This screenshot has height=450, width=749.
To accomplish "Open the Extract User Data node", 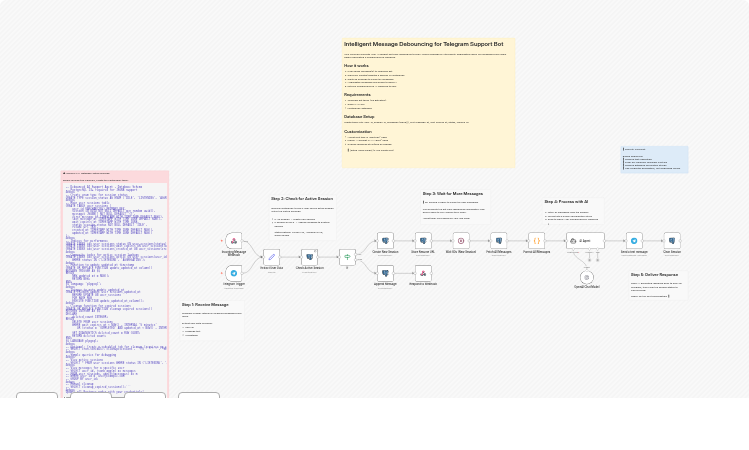I will point(271,256).
